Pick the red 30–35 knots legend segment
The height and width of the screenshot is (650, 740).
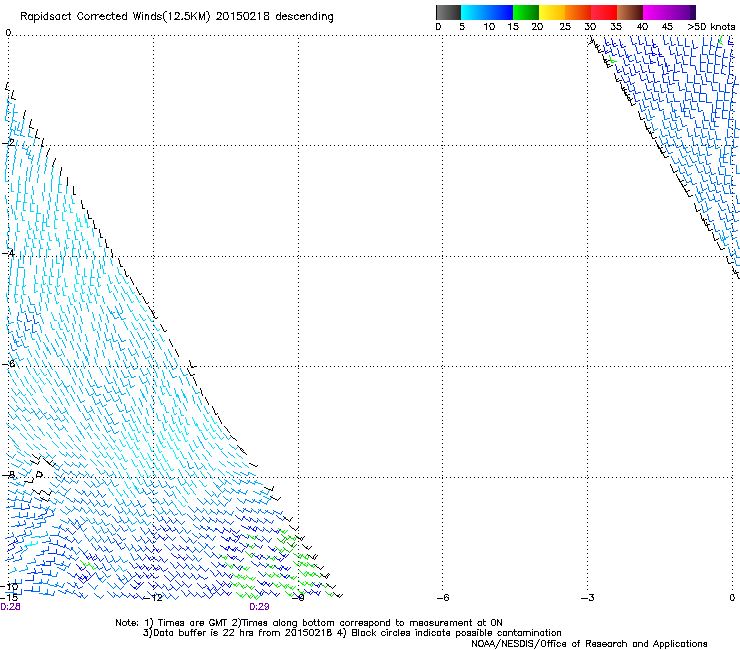click(604, 12)
